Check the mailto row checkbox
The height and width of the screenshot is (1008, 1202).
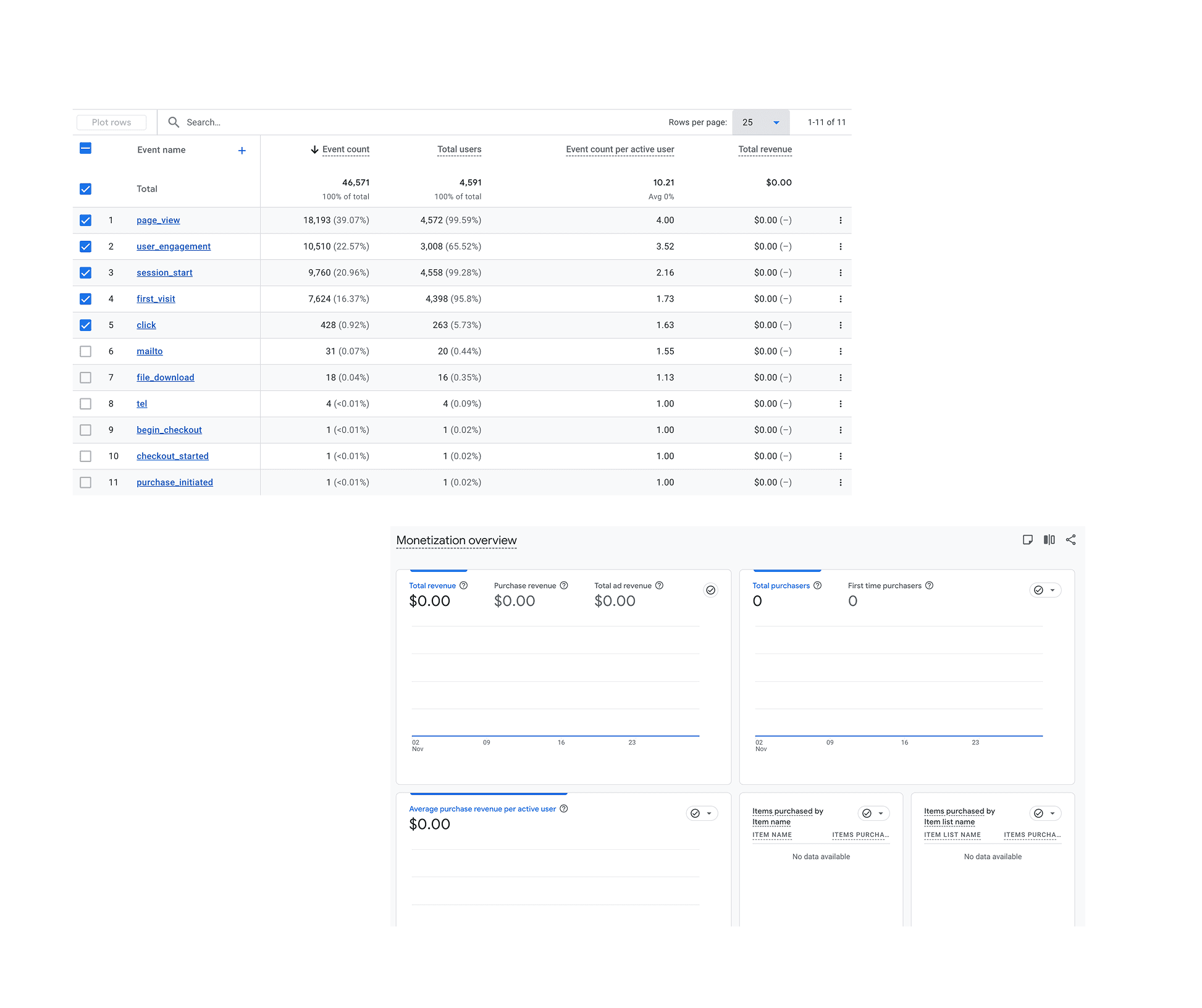point(86,351)
